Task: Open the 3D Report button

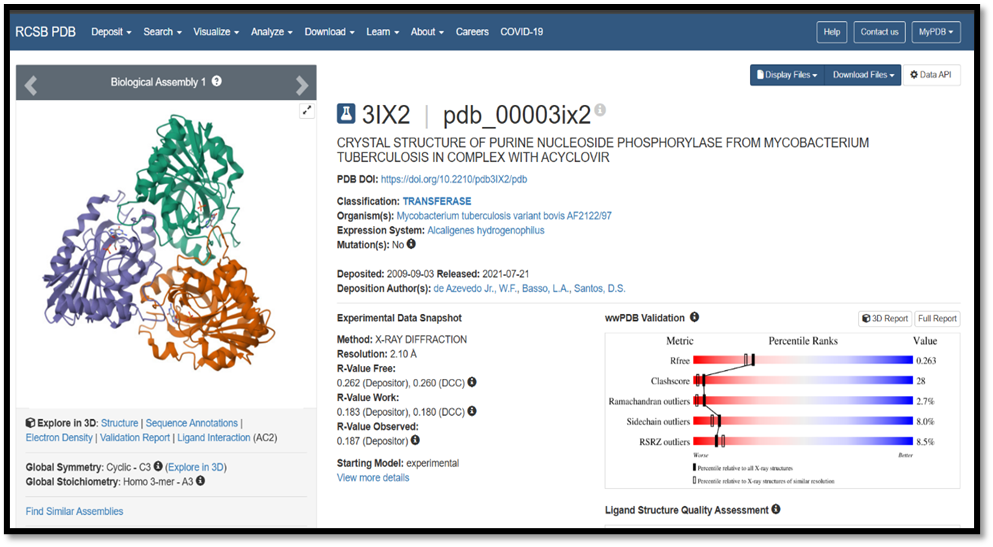Action: tap(885, 319)
